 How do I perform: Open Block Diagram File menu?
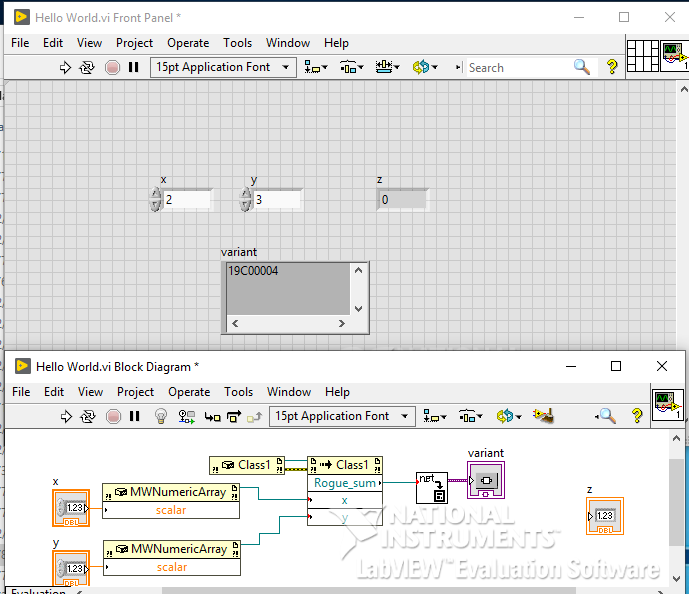coord(21,392)
